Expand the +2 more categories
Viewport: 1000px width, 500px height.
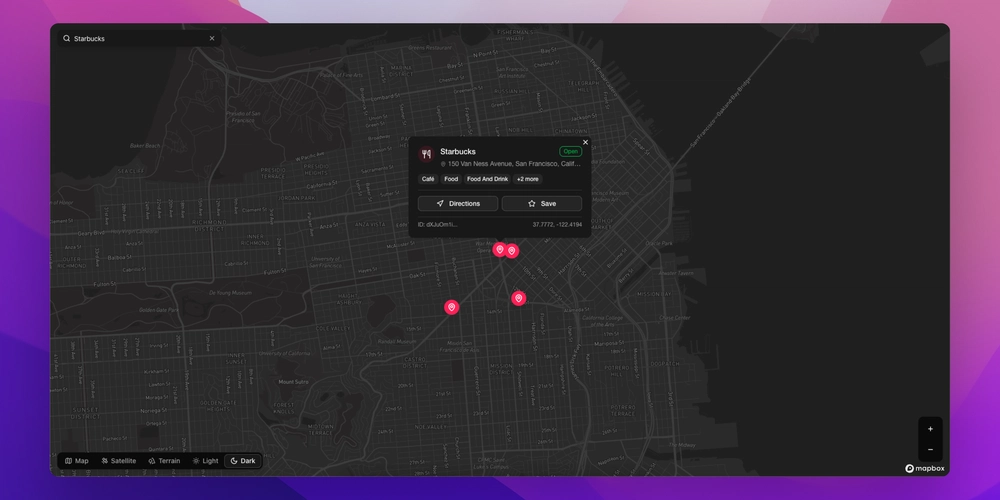pos(527,179)
